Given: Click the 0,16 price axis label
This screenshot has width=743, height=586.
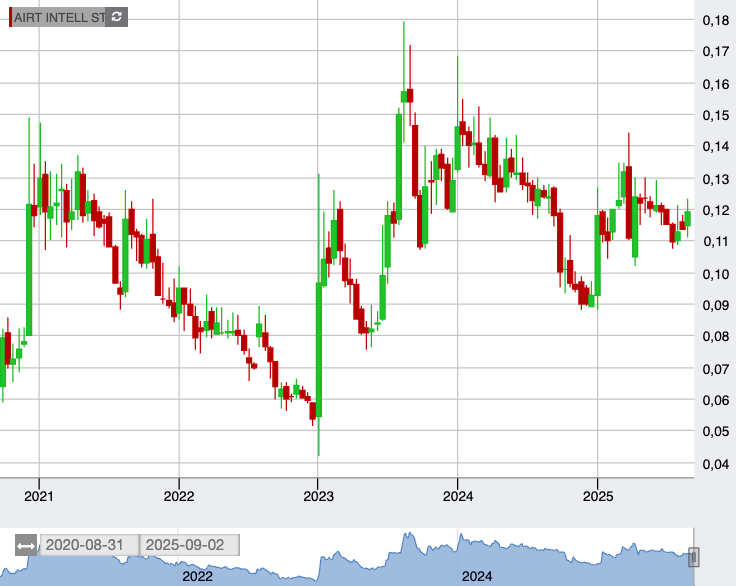Looking at the screenshot, I should click(716, 84).
